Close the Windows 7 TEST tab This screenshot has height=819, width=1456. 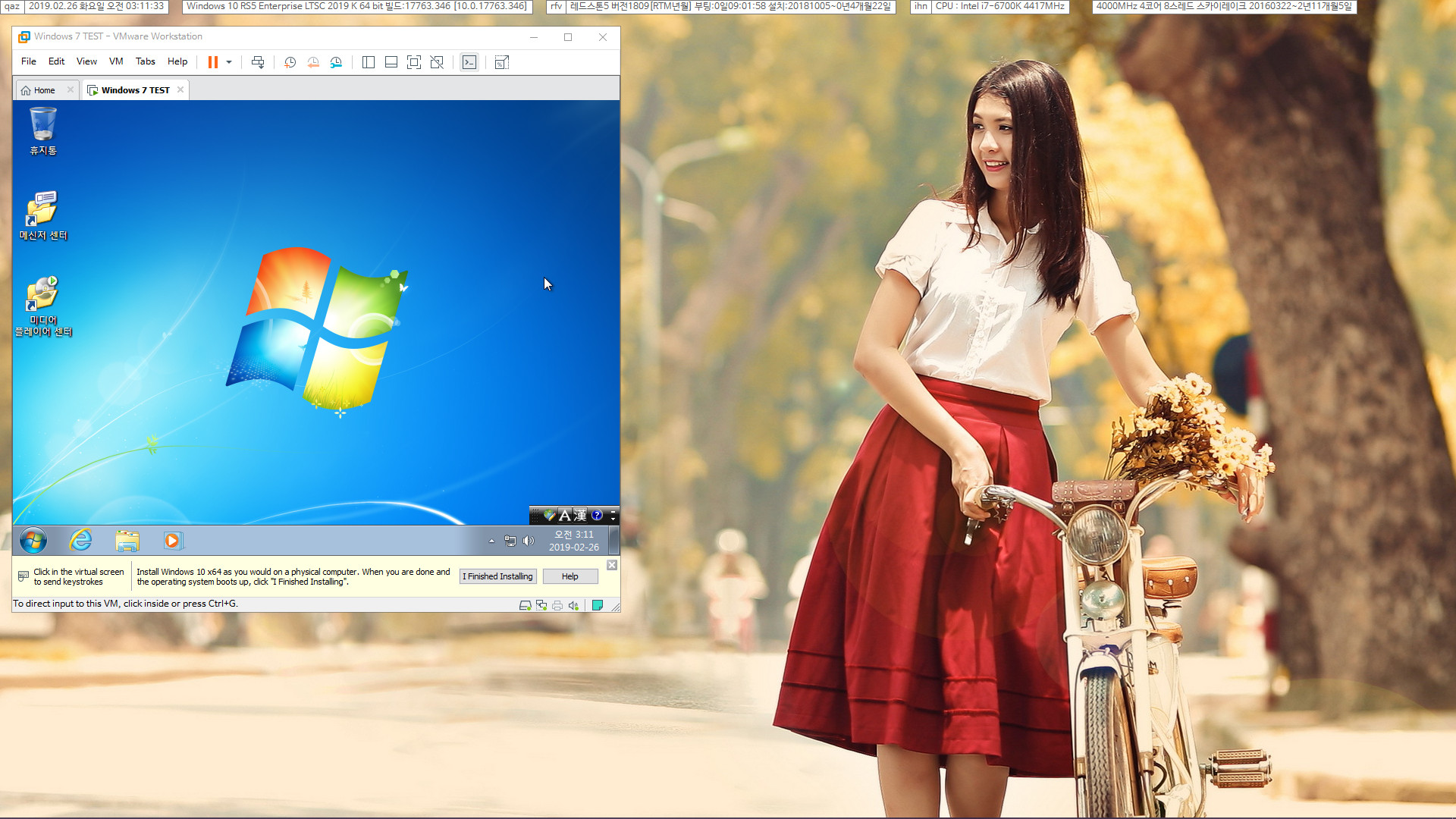180,89
